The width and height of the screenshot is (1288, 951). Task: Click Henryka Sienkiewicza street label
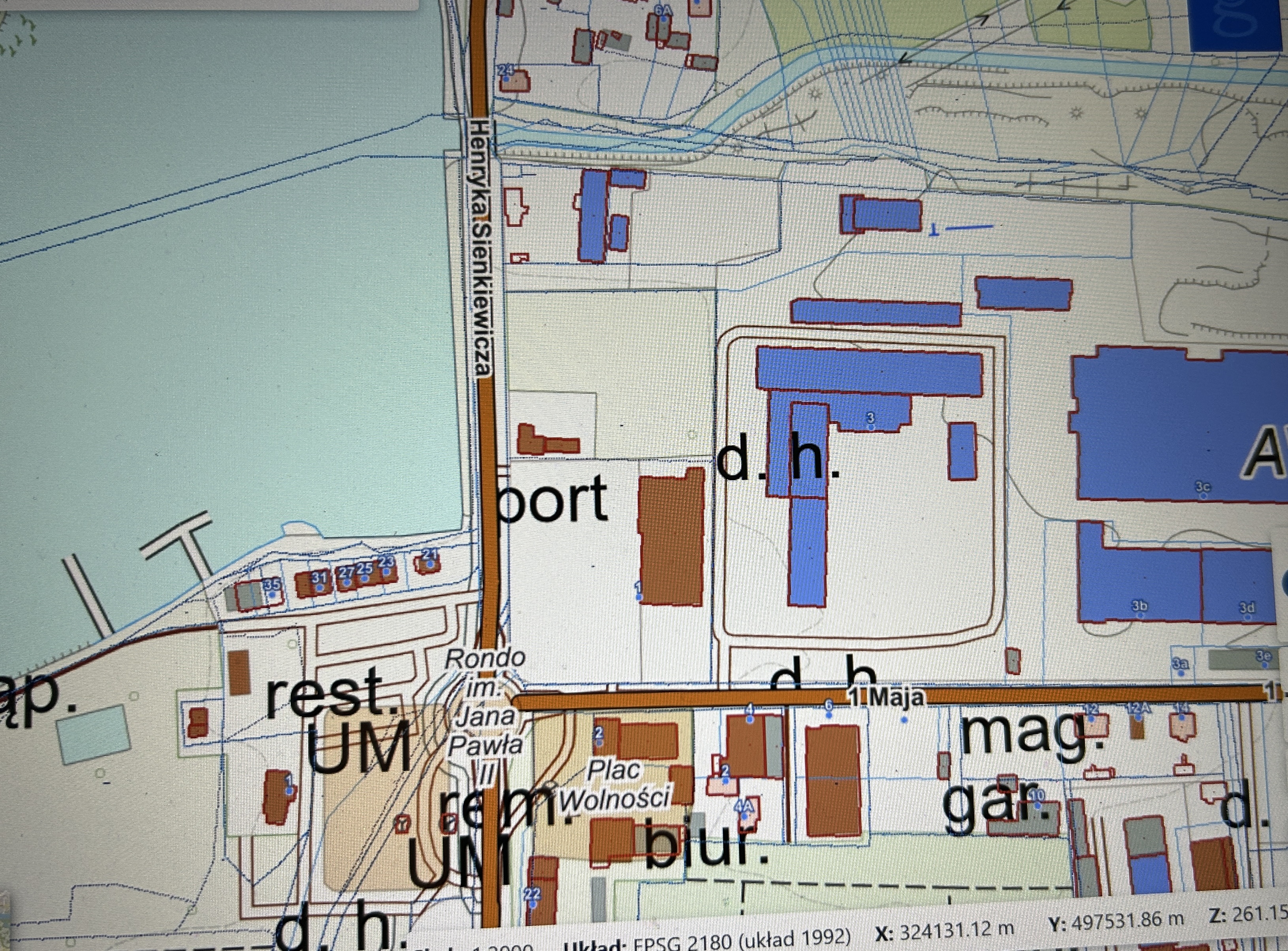pos(480,247)
